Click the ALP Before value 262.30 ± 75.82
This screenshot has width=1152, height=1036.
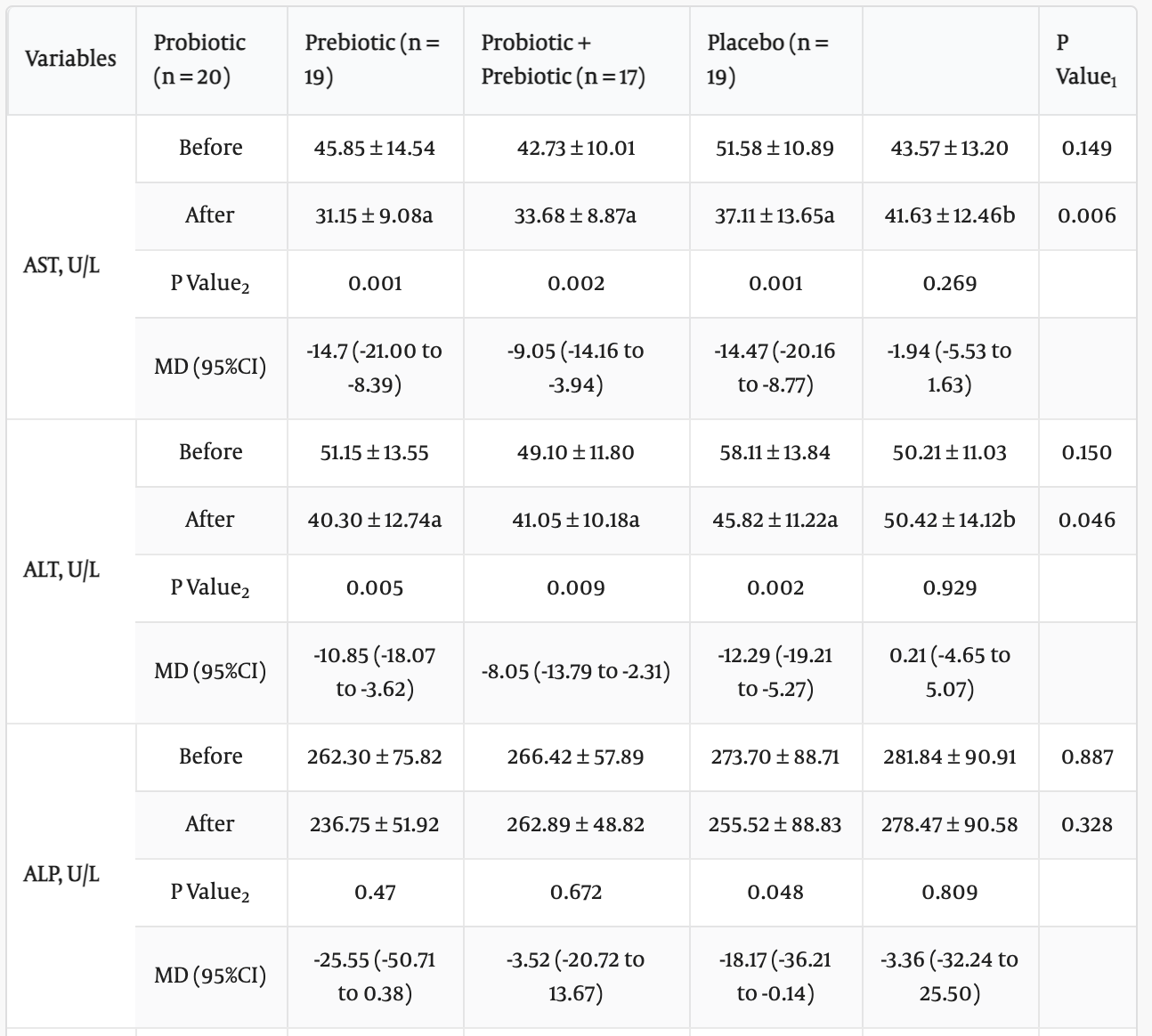[376, 757]
